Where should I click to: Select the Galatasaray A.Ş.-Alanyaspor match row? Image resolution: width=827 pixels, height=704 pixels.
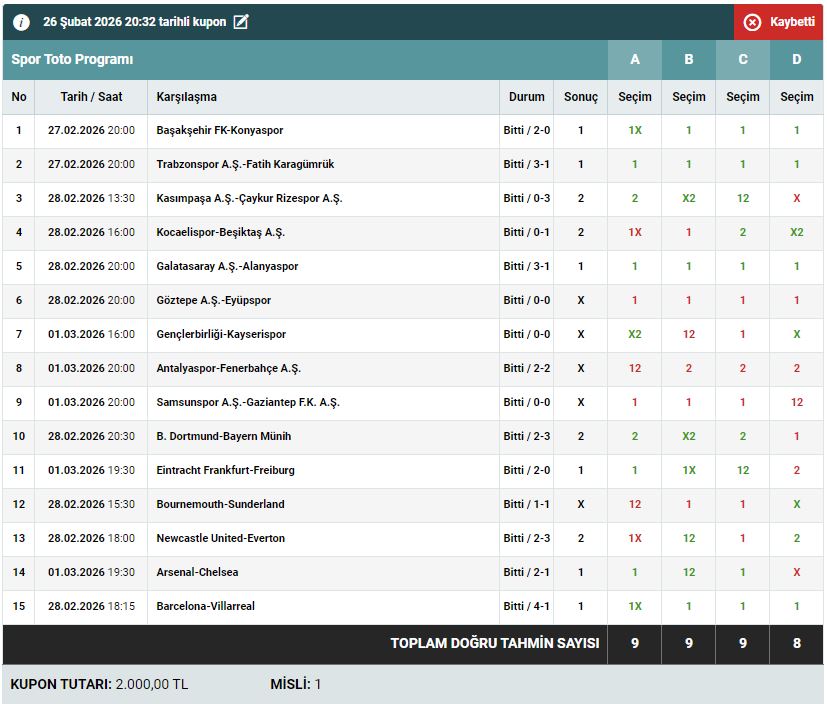pyautogui.click(x=227, y=267)
